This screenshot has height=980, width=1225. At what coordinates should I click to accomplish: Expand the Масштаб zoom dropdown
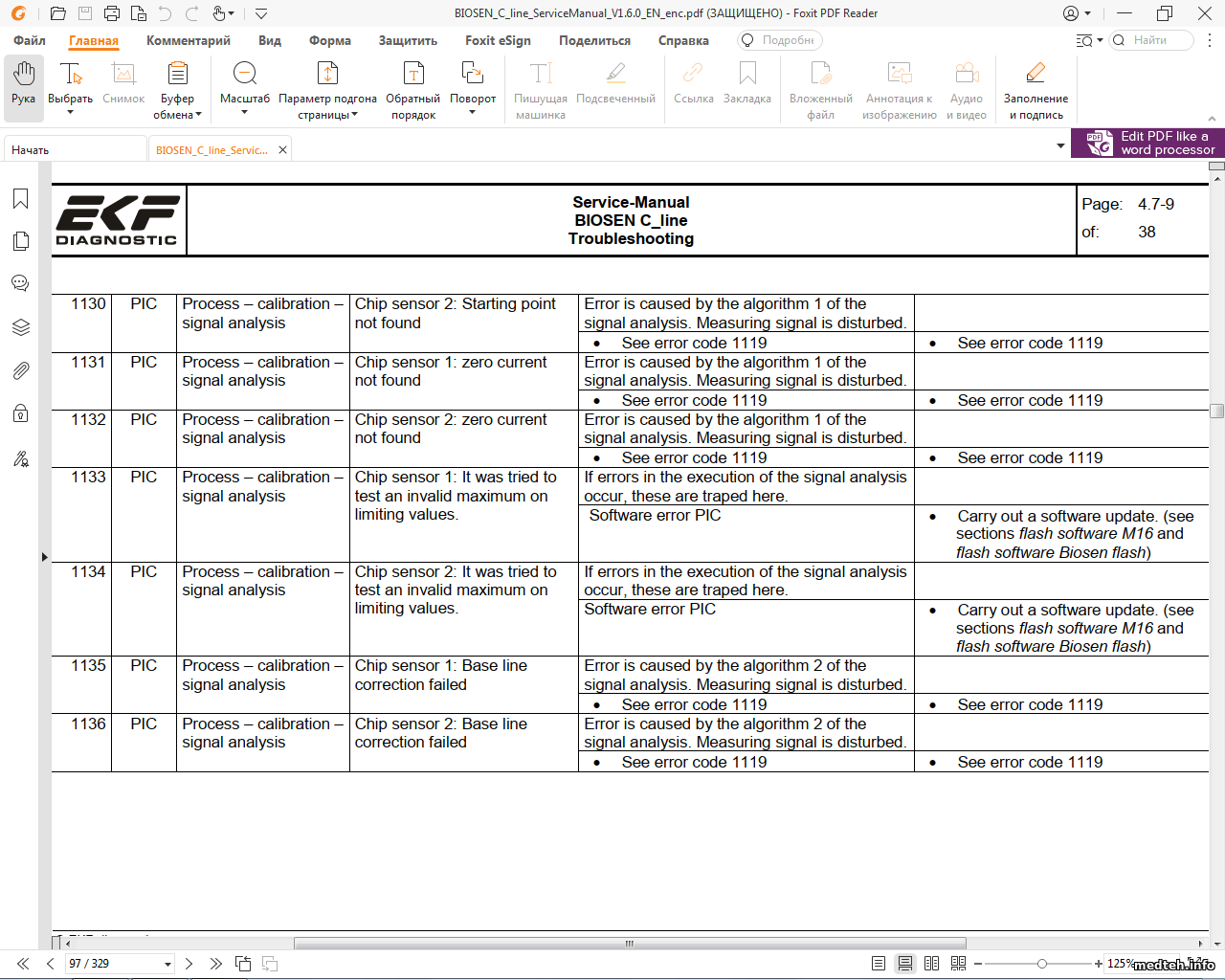click(245, 113)
